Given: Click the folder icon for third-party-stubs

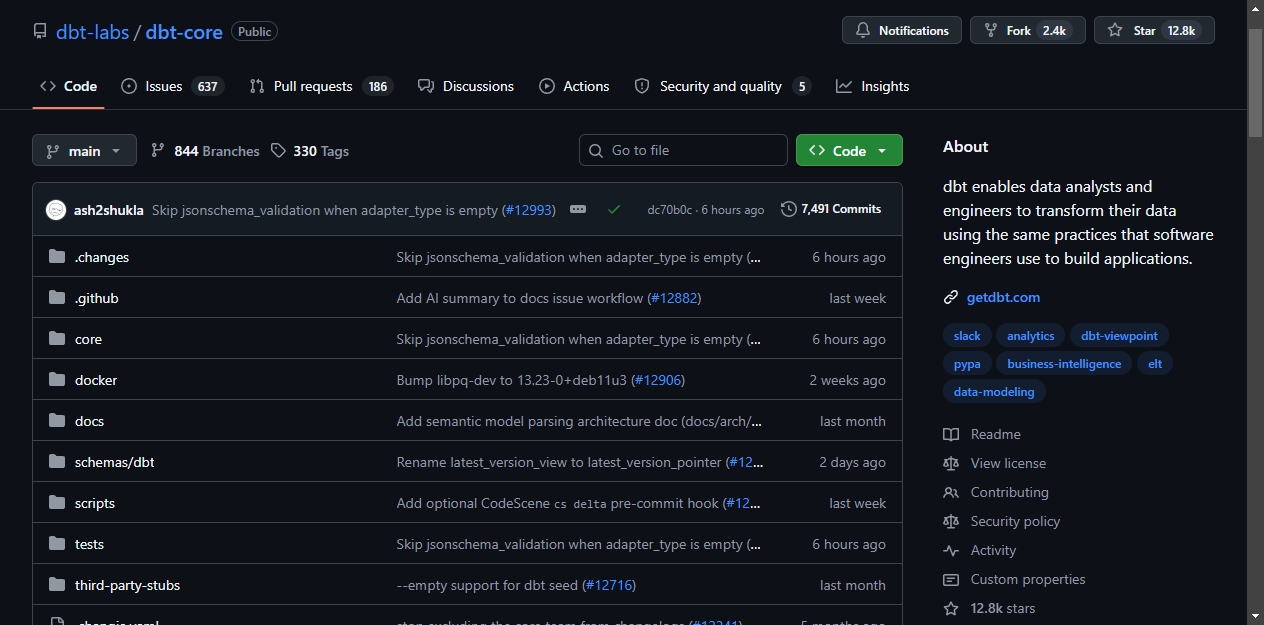Looking at the screenshot, I should coord(57,585).
